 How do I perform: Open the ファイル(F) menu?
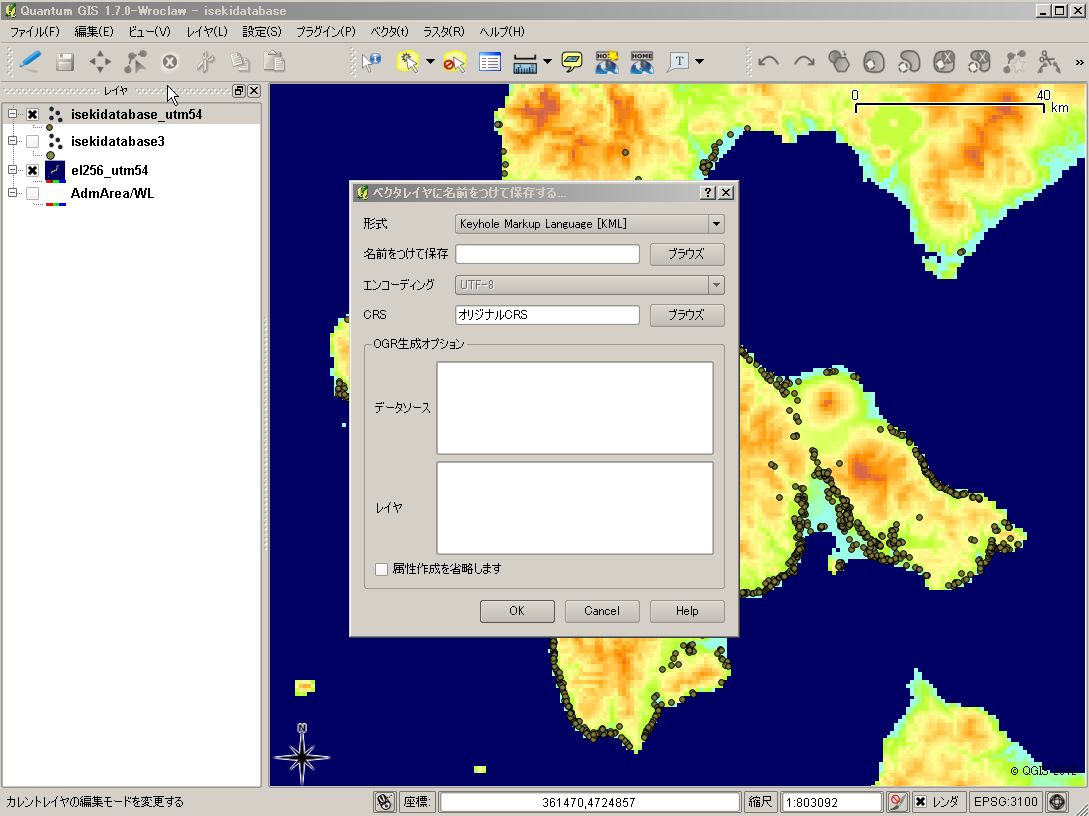[x=35, y=32]
